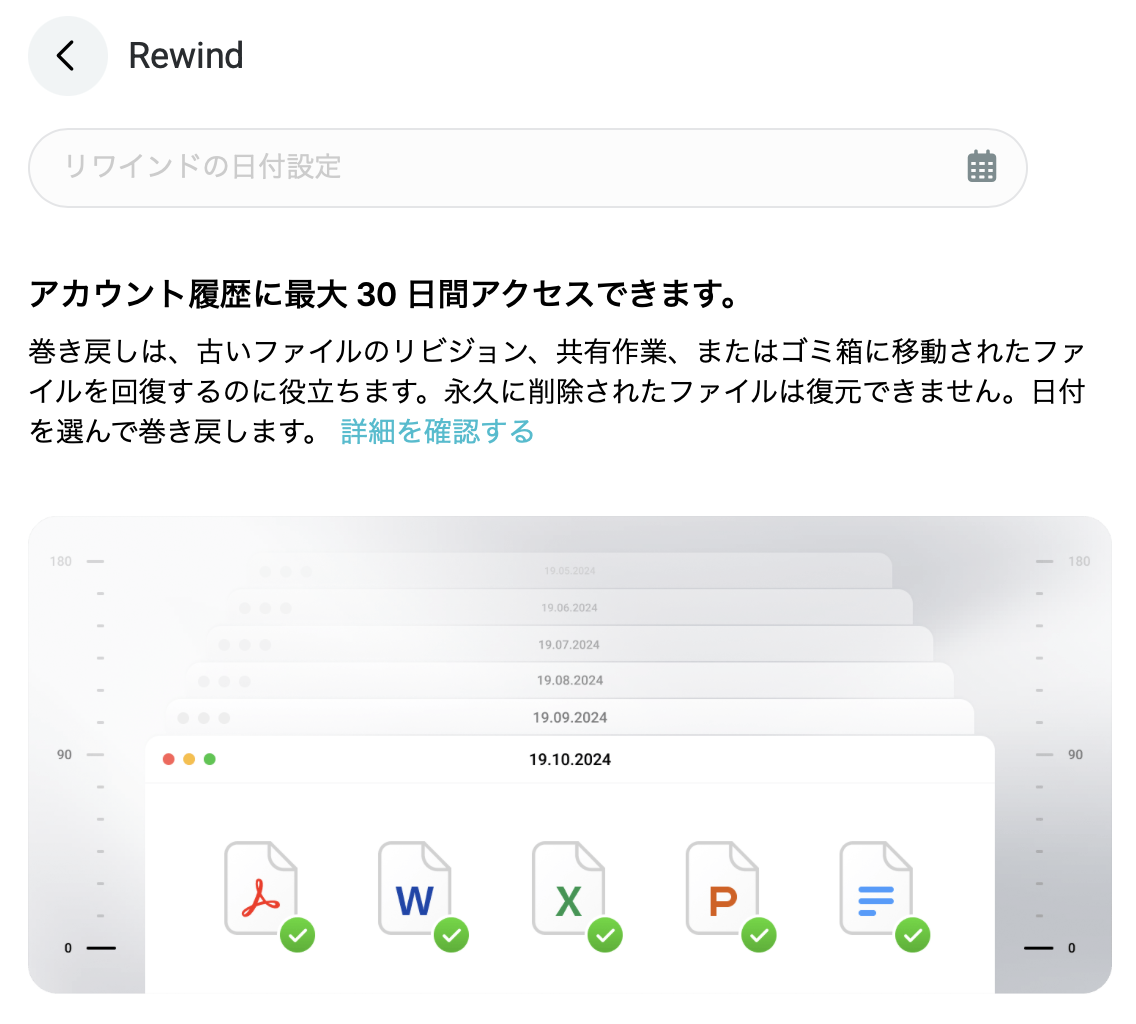Screen dimensions: 1136x1024
Task: Open the 詳細を確認する link
Action: tap(437, 432)
